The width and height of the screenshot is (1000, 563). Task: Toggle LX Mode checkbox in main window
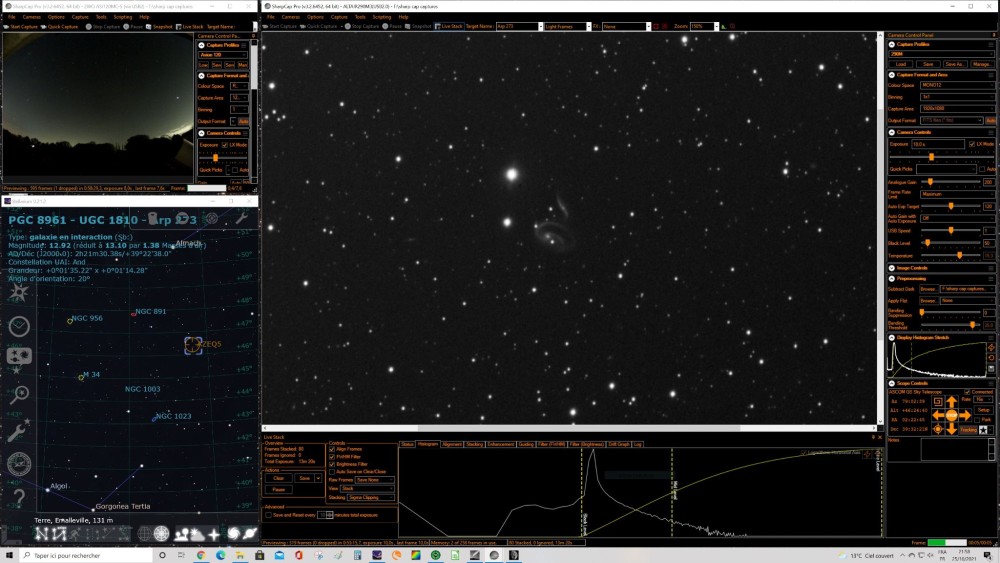971,144
